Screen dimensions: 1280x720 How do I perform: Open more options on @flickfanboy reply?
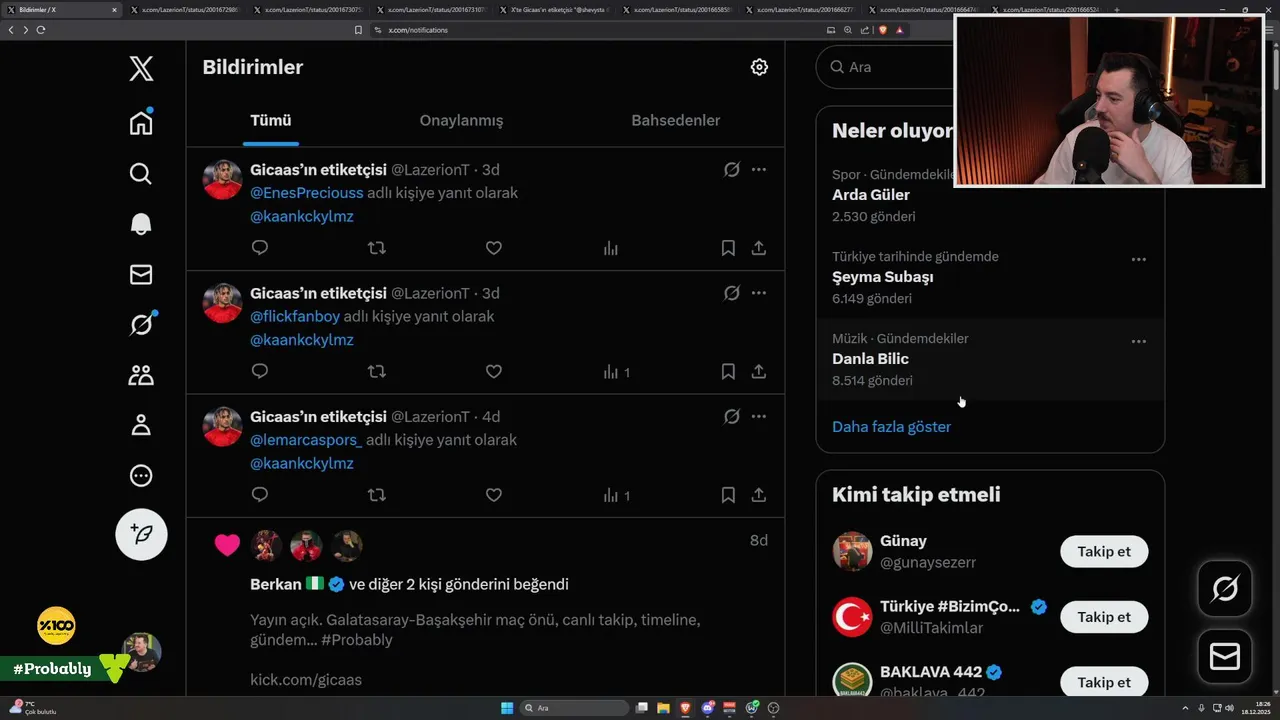pyautogui.click(x=759, y=293)
